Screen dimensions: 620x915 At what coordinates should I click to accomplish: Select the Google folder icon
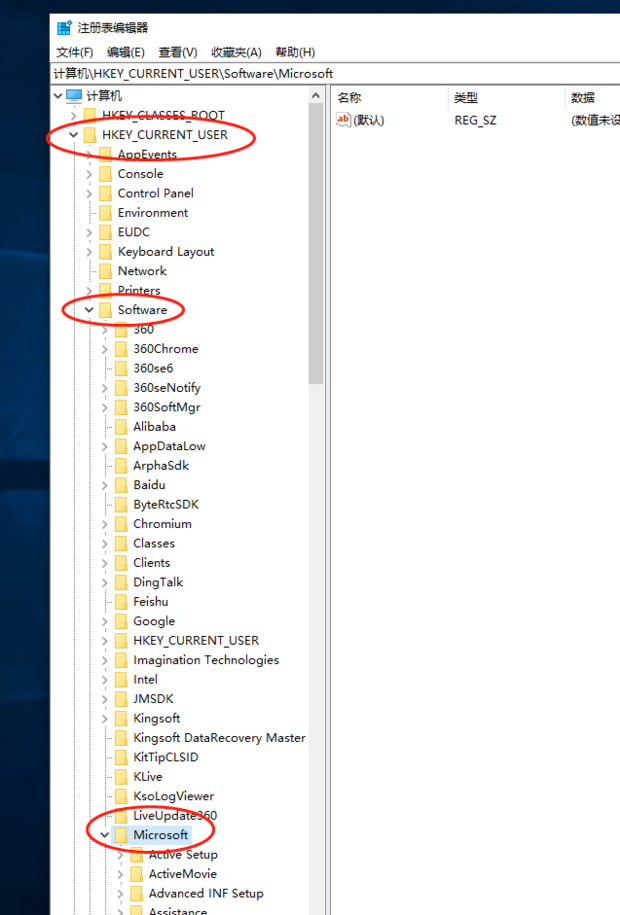(121, 621)
